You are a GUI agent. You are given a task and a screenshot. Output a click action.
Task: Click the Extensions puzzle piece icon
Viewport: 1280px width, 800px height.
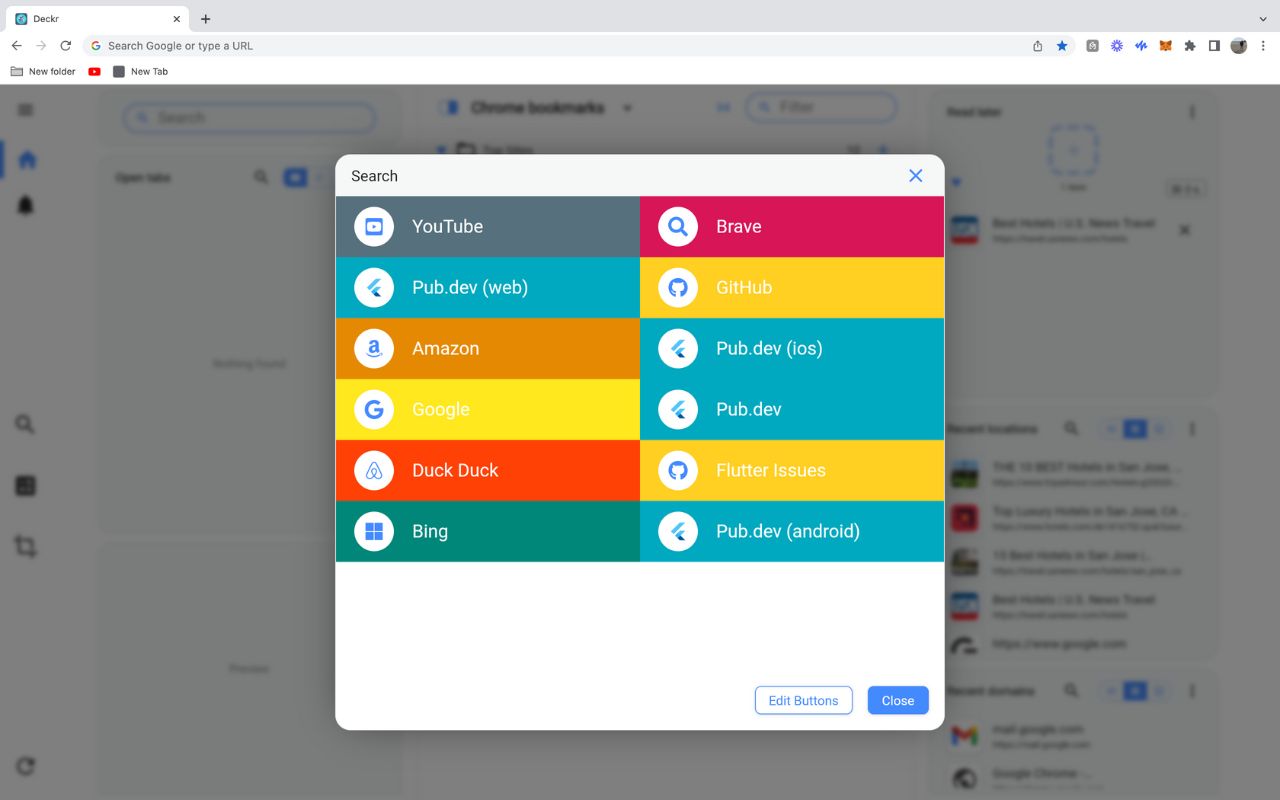pos(1190,46)
